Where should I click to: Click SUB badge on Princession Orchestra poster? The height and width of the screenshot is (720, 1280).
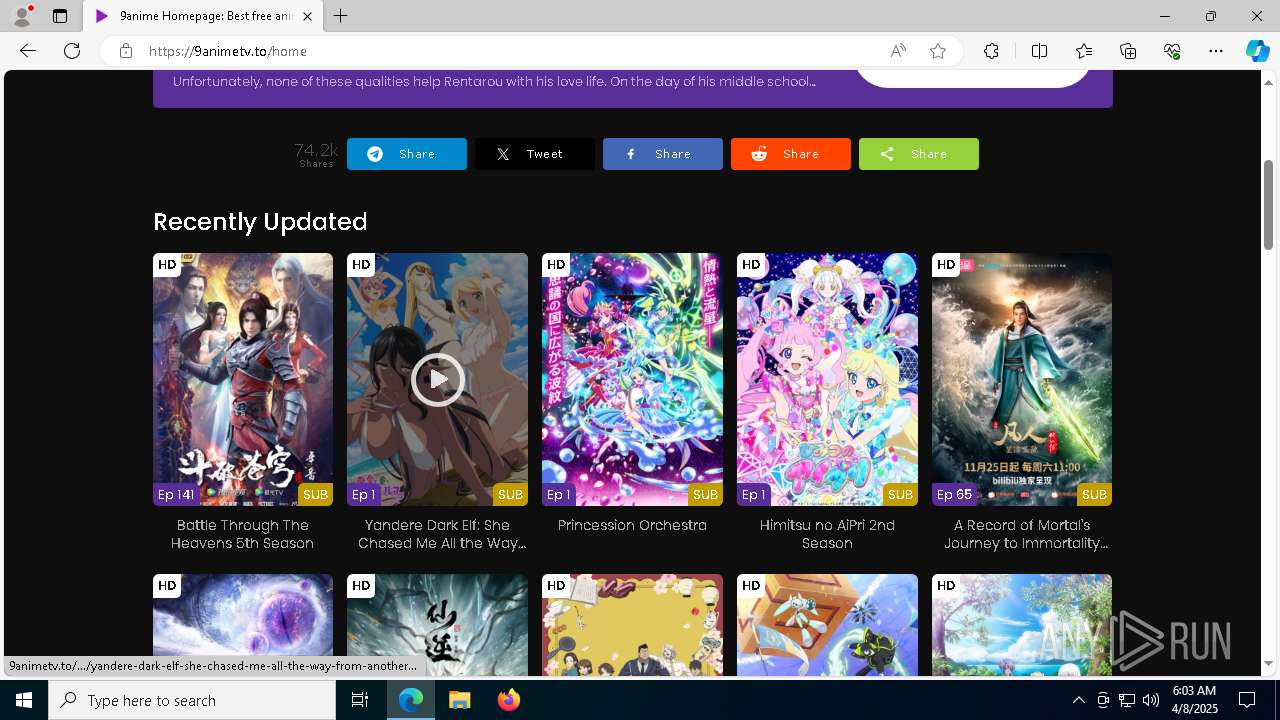point(705,494)
